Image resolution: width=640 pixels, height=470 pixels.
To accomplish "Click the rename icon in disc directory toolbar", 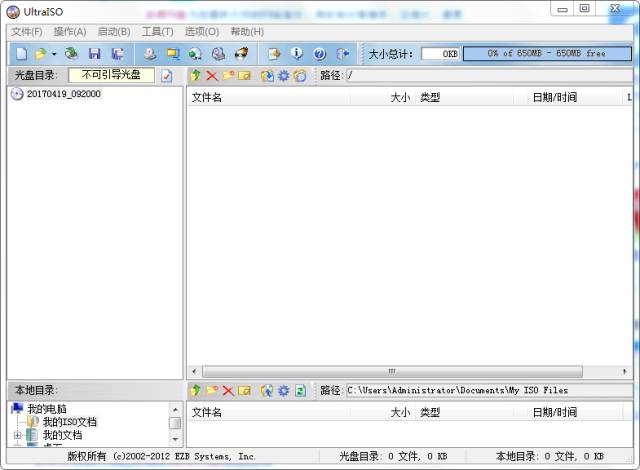I will pos(244,75).
